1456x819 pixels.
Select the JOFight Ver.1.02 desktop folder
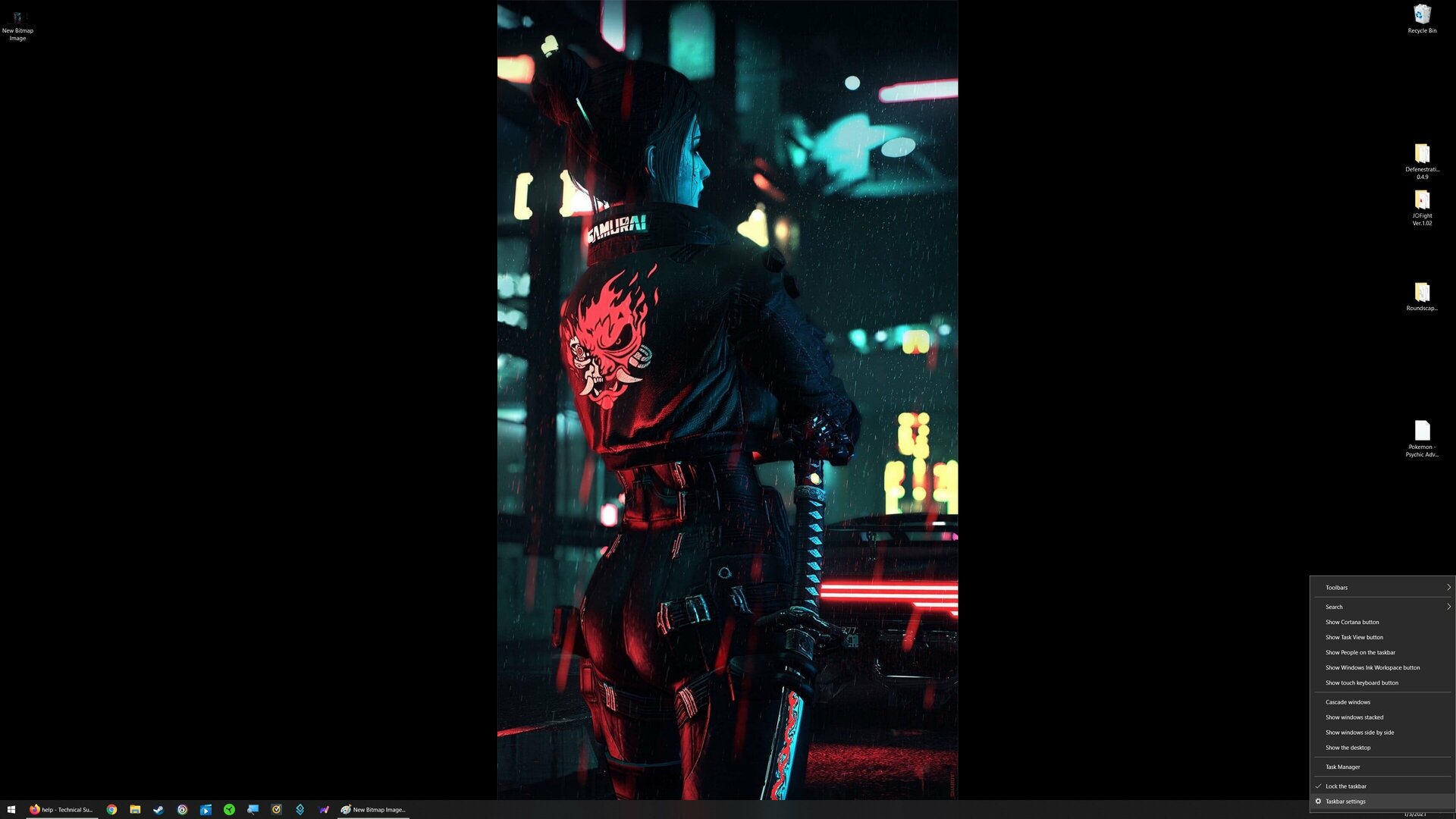1422,208
